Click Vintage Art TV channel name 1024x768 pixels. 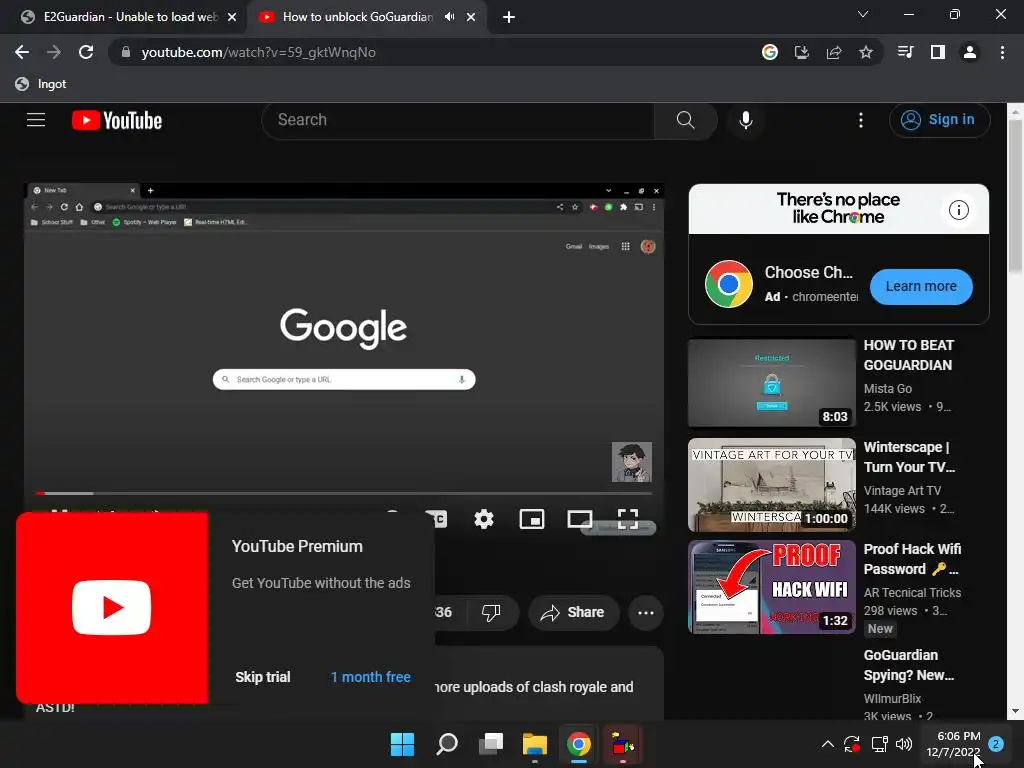pos(902,490)
